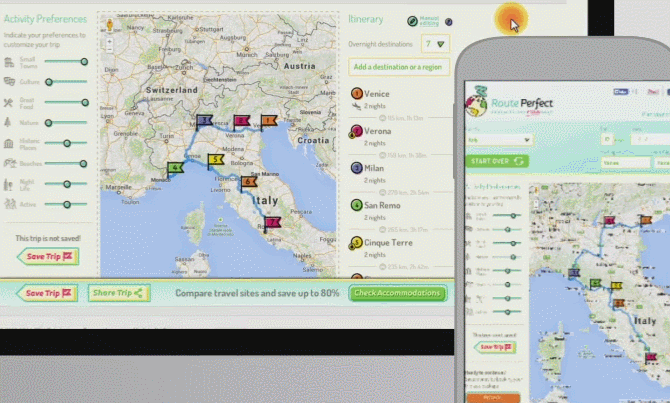This screenshot has height=403, width=670.
Task: Select Verona in the itinerary list
Action: point(377,131)
